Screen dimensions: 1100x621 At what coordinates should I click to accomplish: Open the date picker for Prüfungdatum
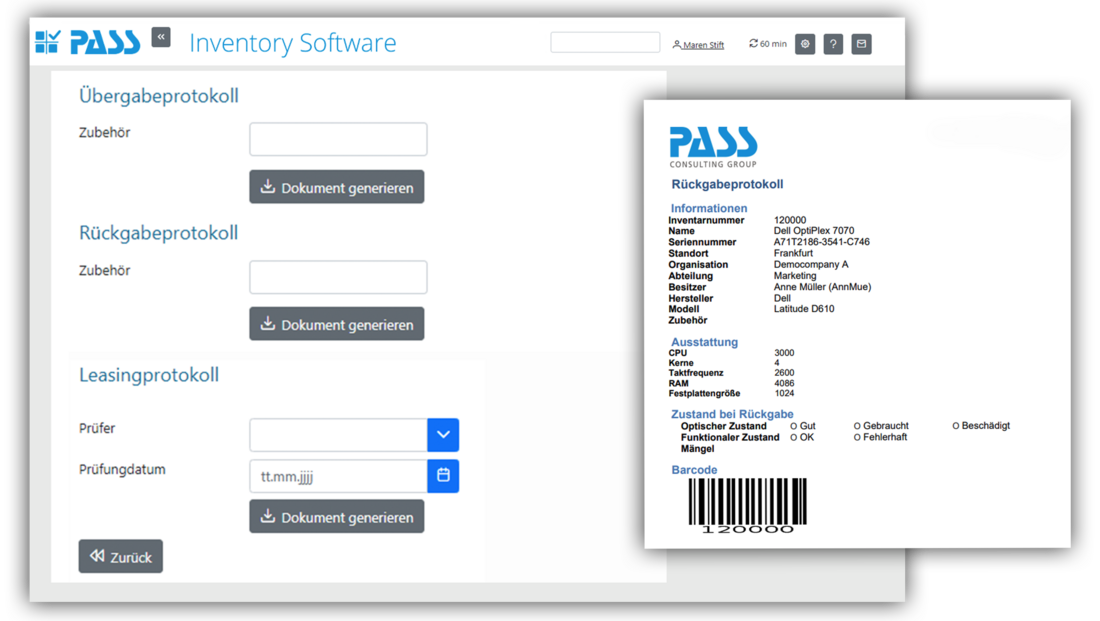[x=443, y=476]
